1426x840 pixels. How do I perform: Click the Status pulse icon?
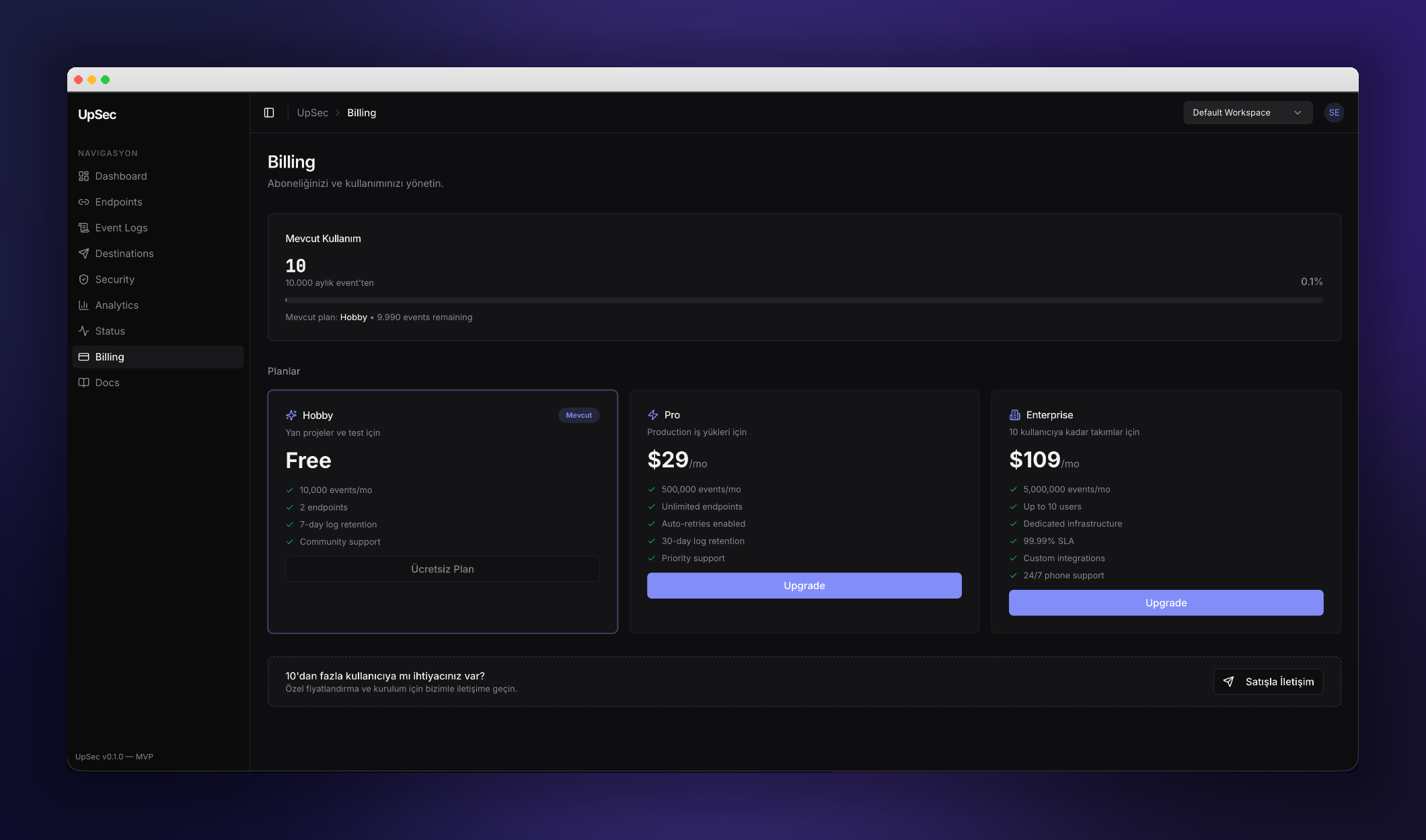click(x=83, y=331)
